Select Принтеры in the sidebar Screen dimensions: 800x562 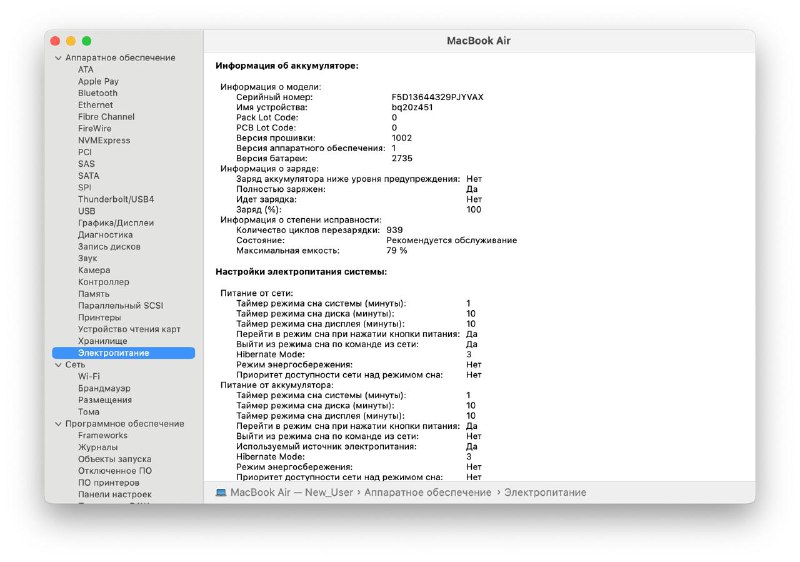point(99,317)
